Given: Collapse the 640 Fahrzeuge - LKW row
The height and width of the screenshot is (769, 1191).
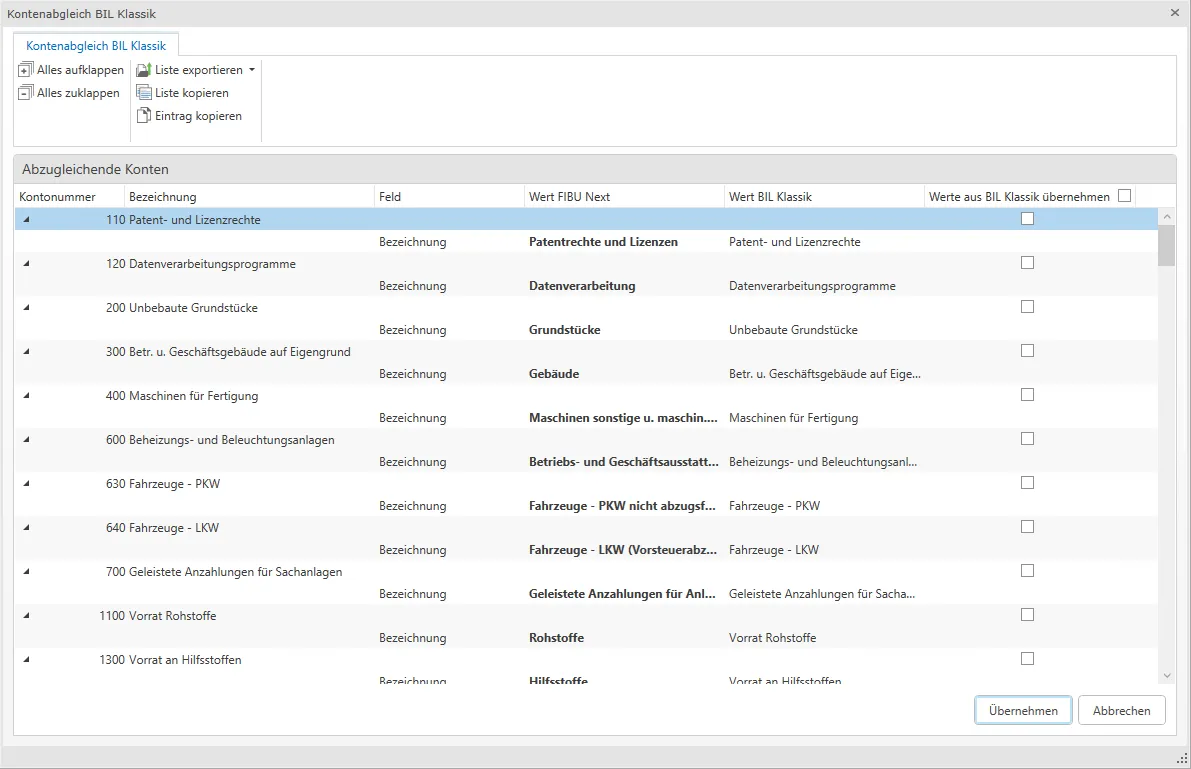Looking at the screenshot, I should pos(27,528).
